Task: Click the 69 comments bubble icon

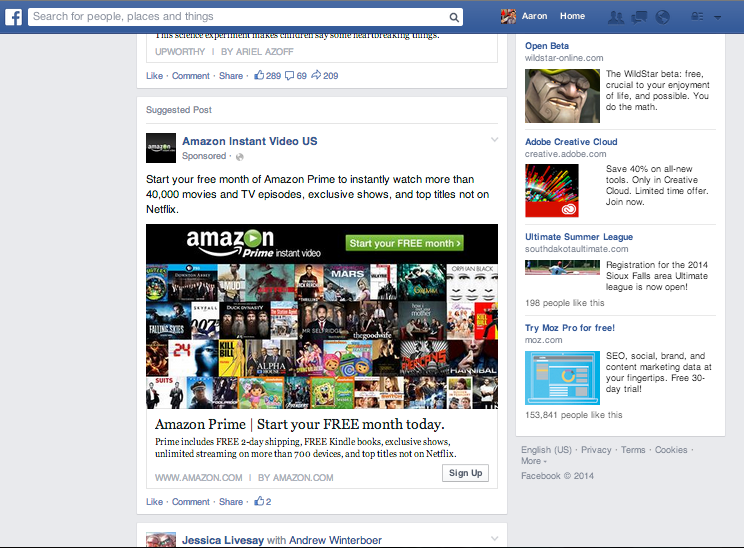Action: point(289,75)
